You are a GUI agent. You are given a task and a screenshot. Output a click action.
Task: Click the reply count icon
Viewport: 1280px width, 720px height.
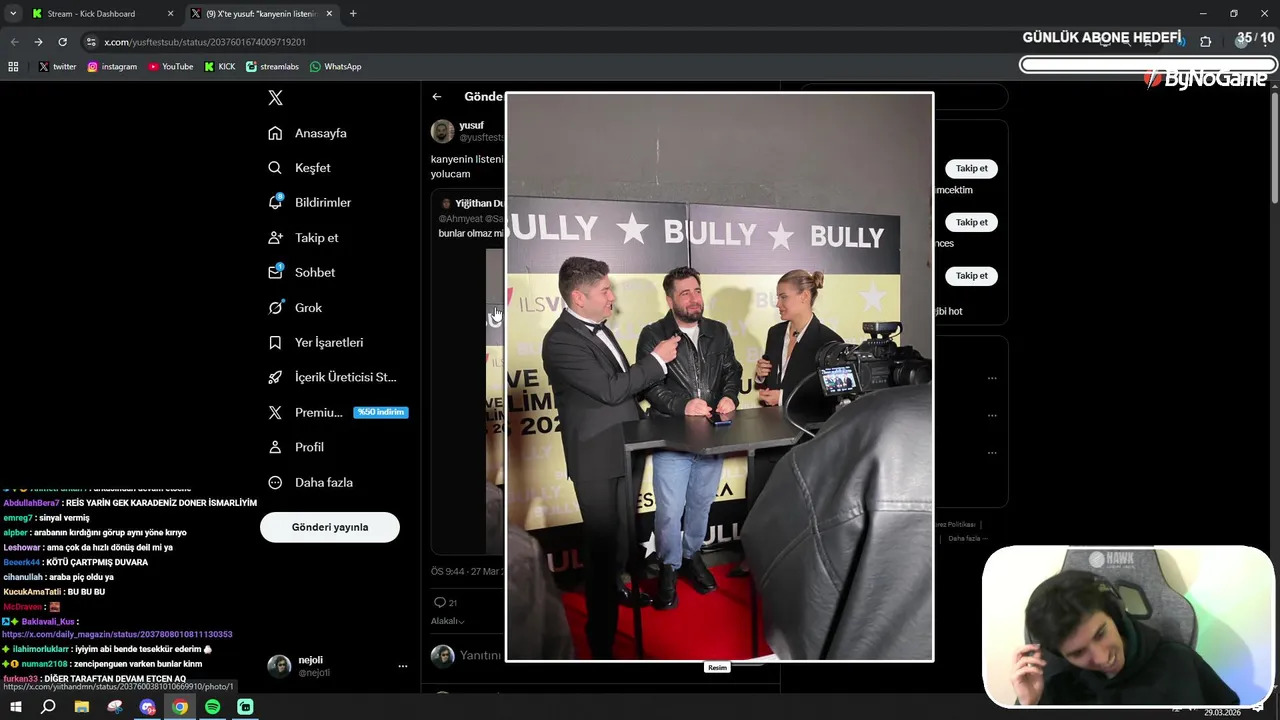[x=439, y=602]
